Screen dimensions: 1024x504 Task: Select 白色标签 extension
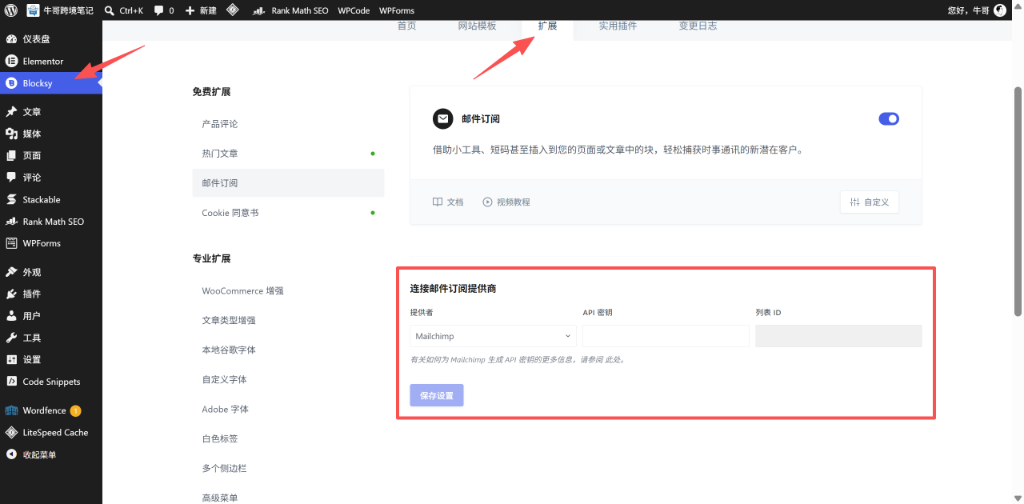tap(288, 439)
